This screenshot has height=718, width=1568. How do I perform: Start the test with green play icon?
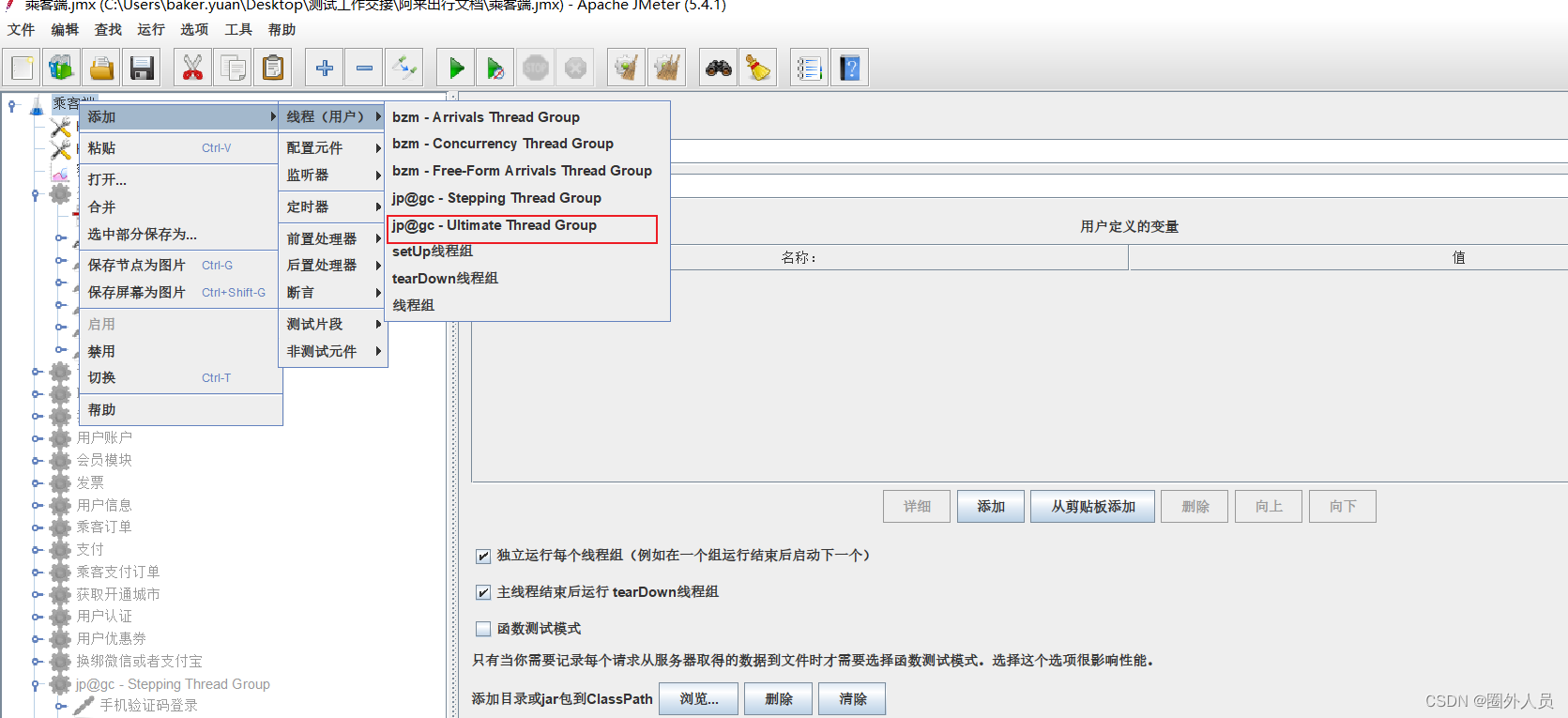coord(456,68)
